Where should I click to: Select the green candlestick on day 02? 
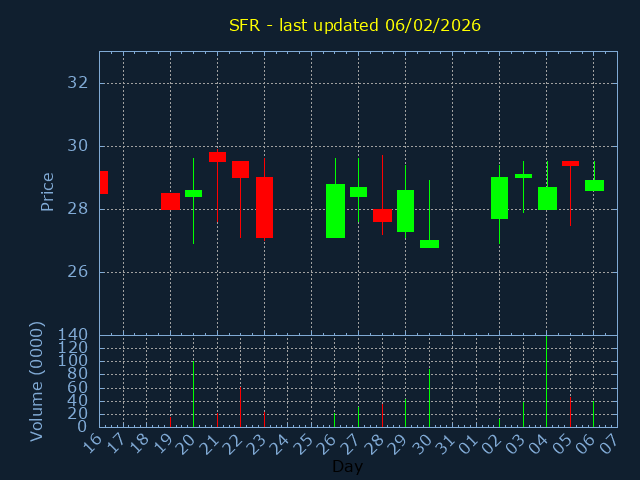[499, 198]
